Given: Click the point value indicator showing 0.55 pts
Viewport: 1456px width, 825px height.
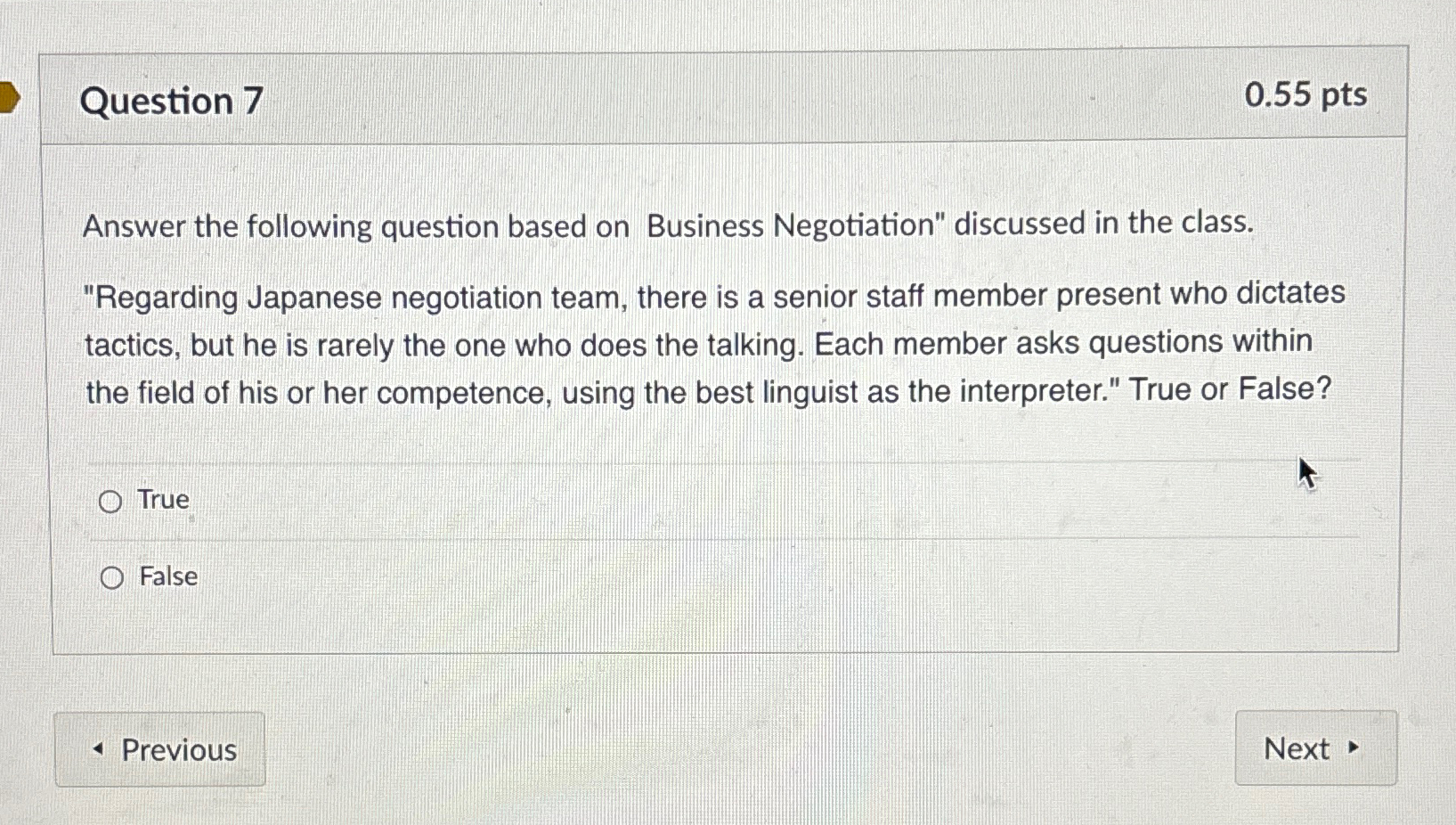Looking at the screenshot, I should 1307,94.
